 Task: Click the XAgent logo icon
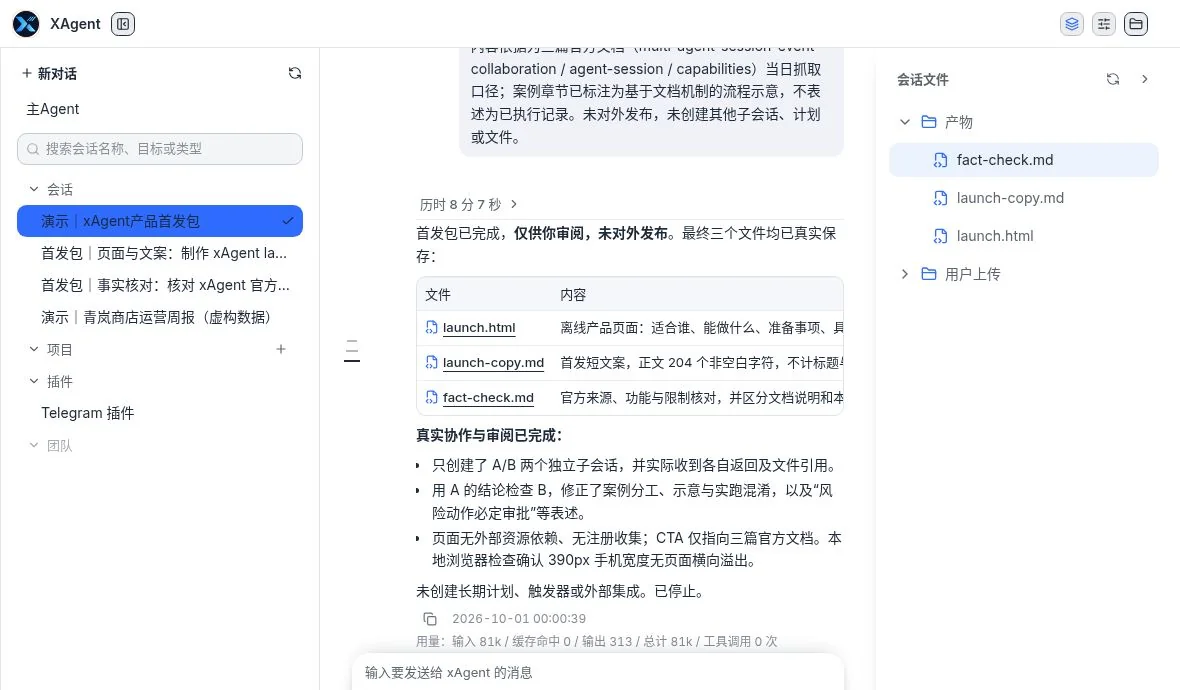pos(26,24)
